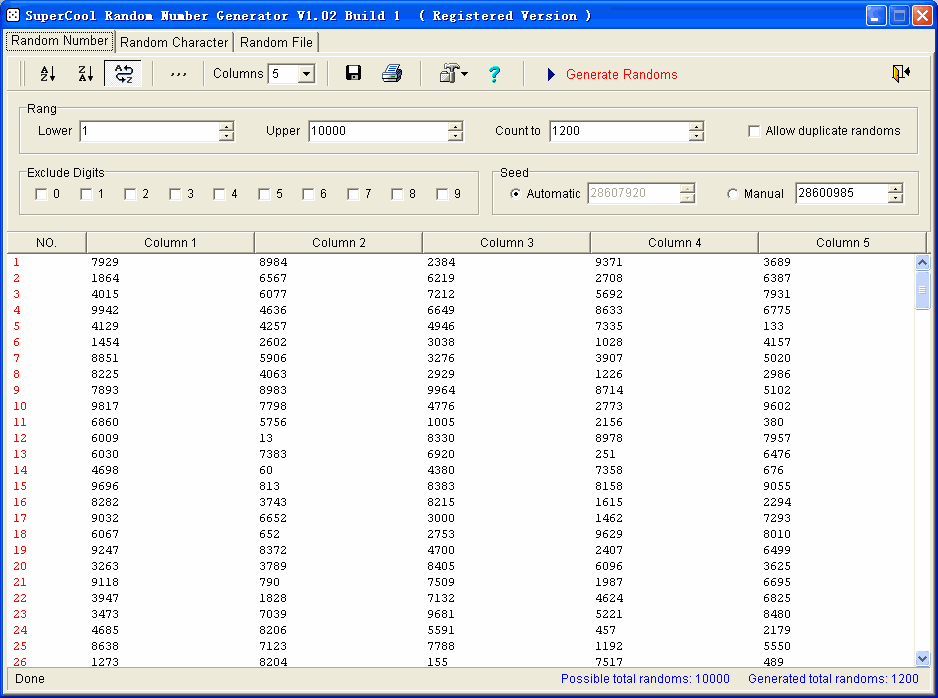Click the Column 4 header
This screenshot has width=938, height=698.
675,243
